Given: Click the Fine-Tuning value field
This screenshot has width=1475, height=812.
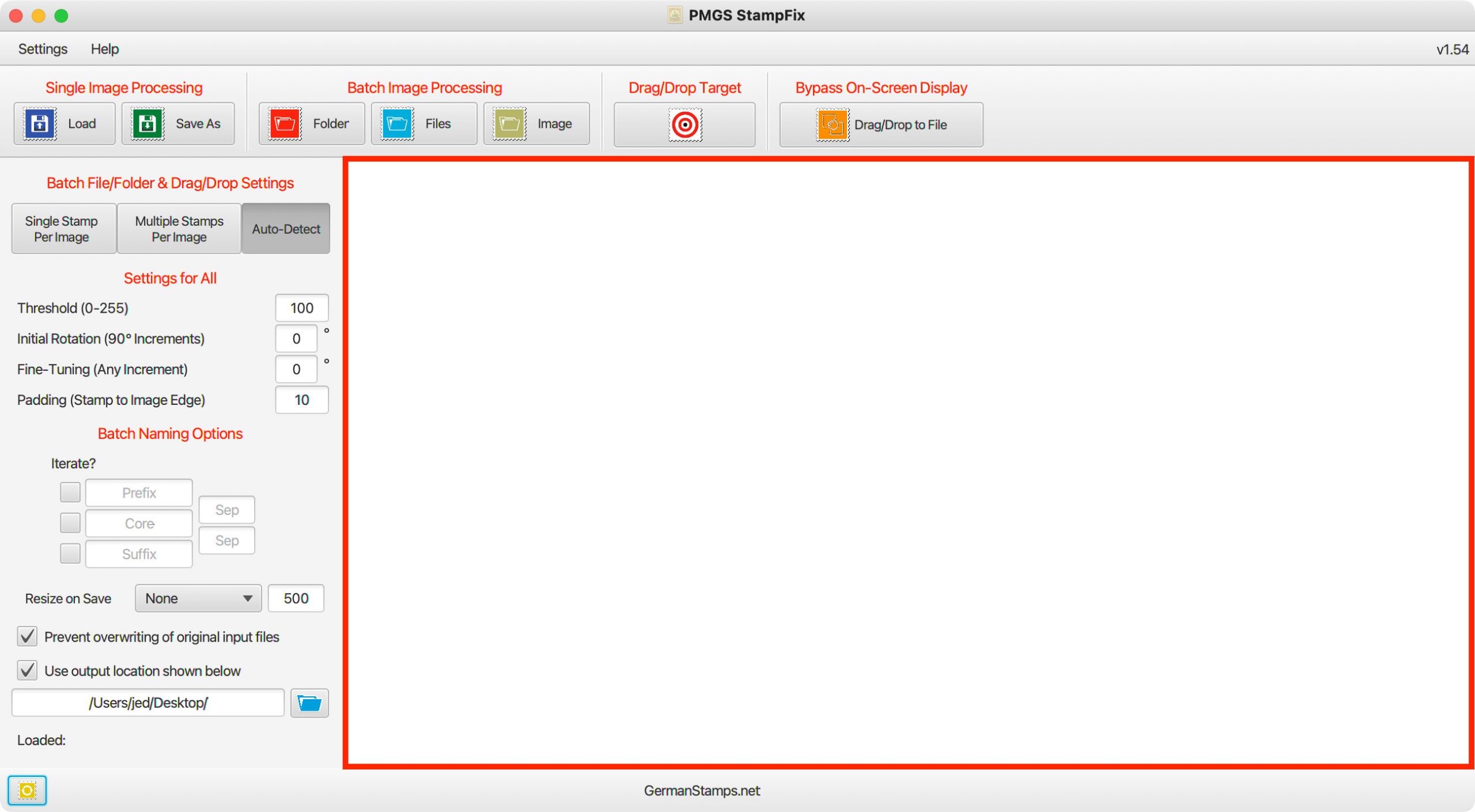Looking at the screenshot, I should tap(296, 369).
